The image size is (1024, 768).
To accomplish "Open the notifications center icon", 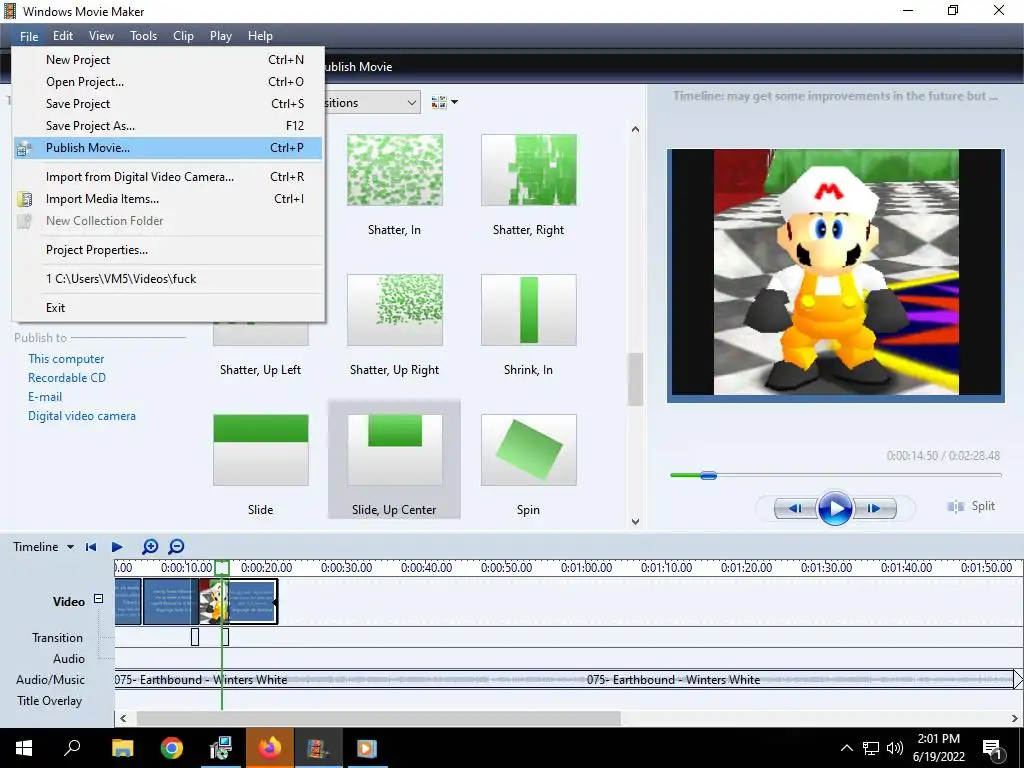I will 992,748.
